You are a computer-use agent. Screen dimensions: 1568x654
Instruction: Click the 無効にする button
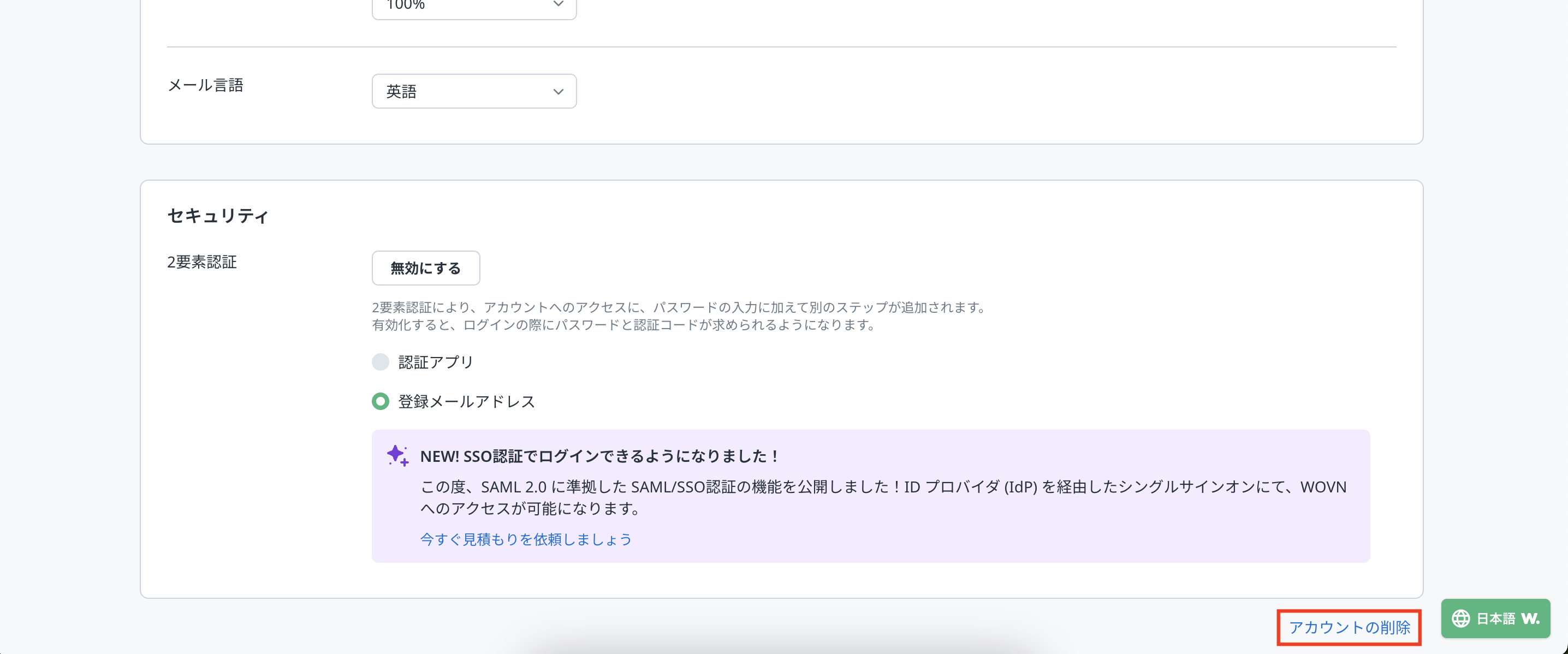[425, 268]
